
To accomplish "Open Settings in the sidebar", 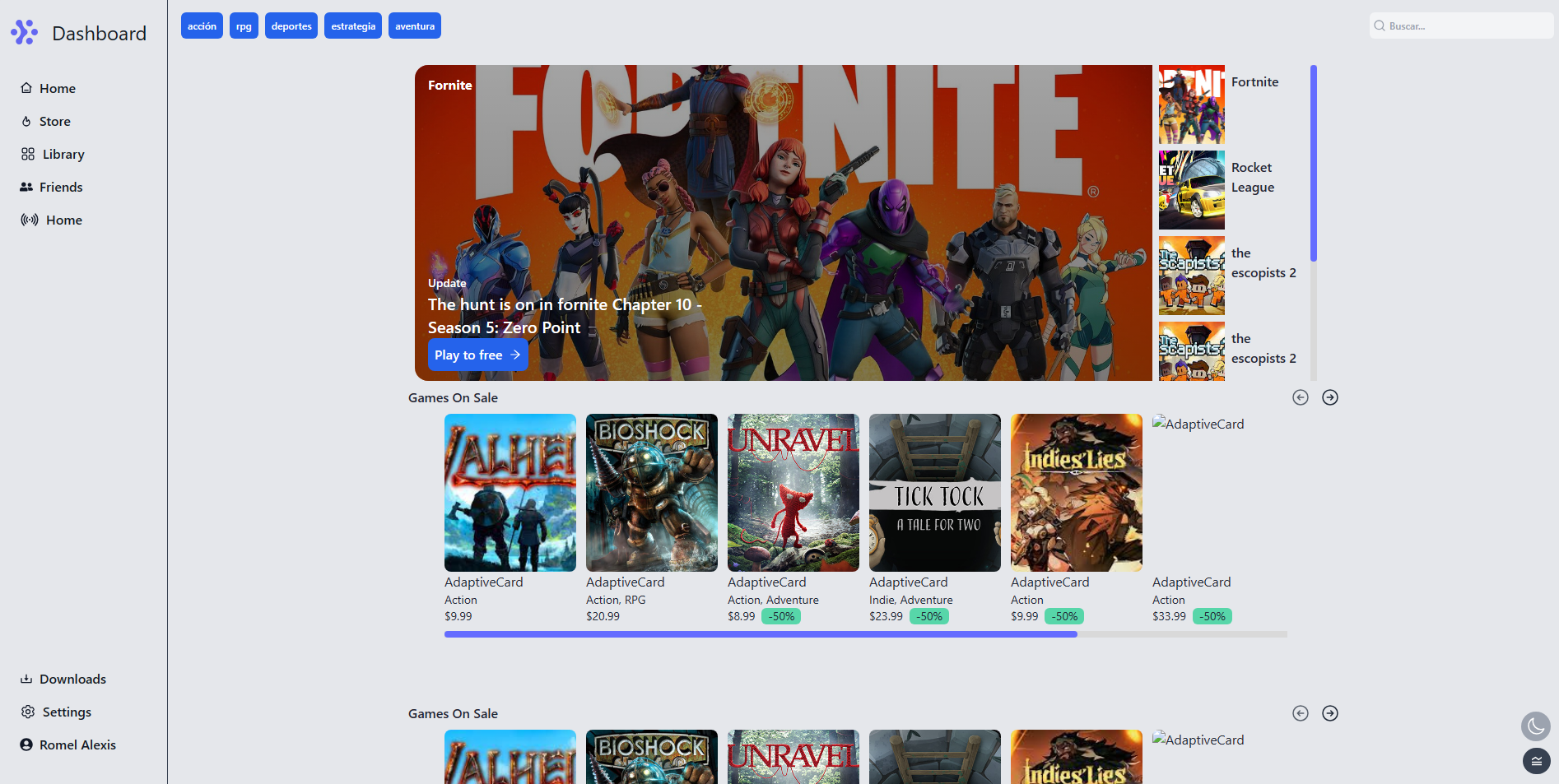I will 56,712.
